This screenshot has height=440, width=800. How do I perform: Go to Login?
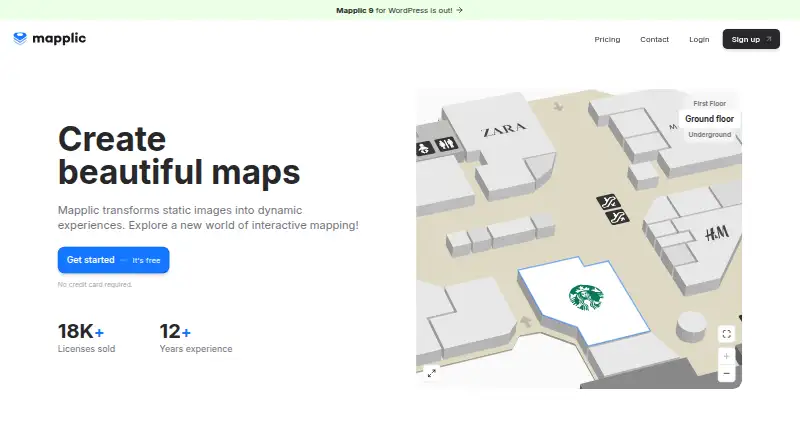(699, 39)
